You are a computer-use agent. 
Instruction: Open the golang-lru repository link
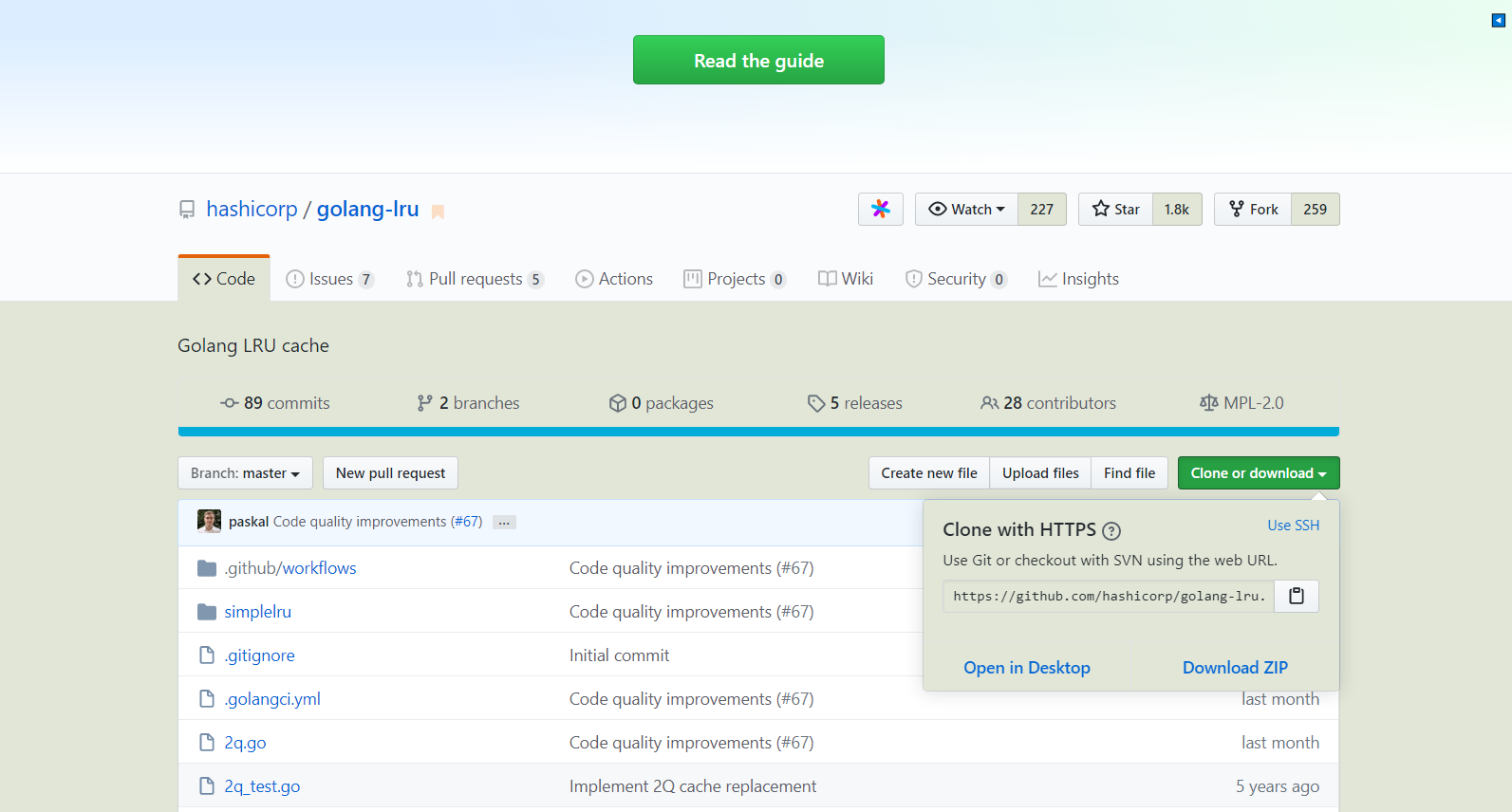367,209
